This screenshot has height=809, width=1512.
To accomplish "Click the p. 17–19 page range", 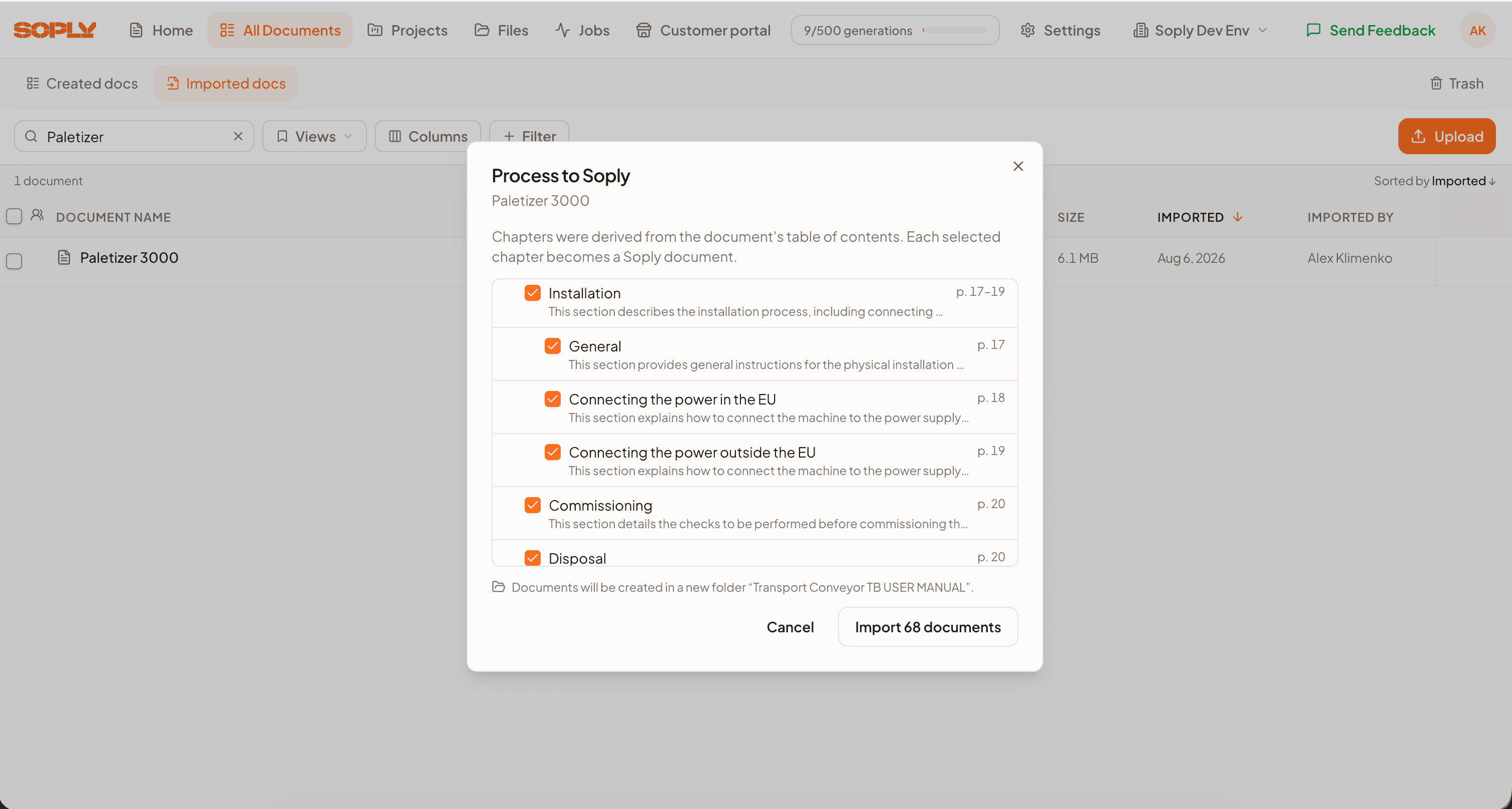I will click(x=980, y=291).
